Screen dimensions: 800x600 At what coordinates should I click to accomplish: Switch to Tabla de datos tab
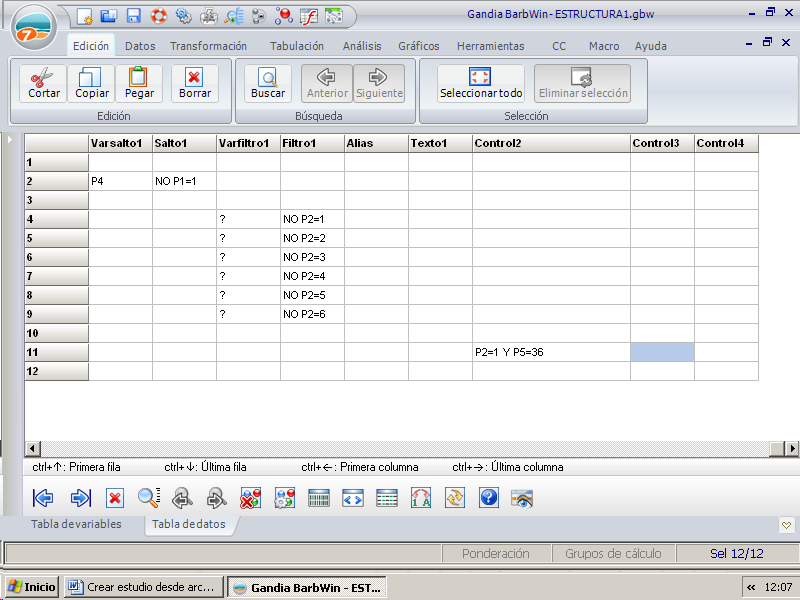(189, 524)
